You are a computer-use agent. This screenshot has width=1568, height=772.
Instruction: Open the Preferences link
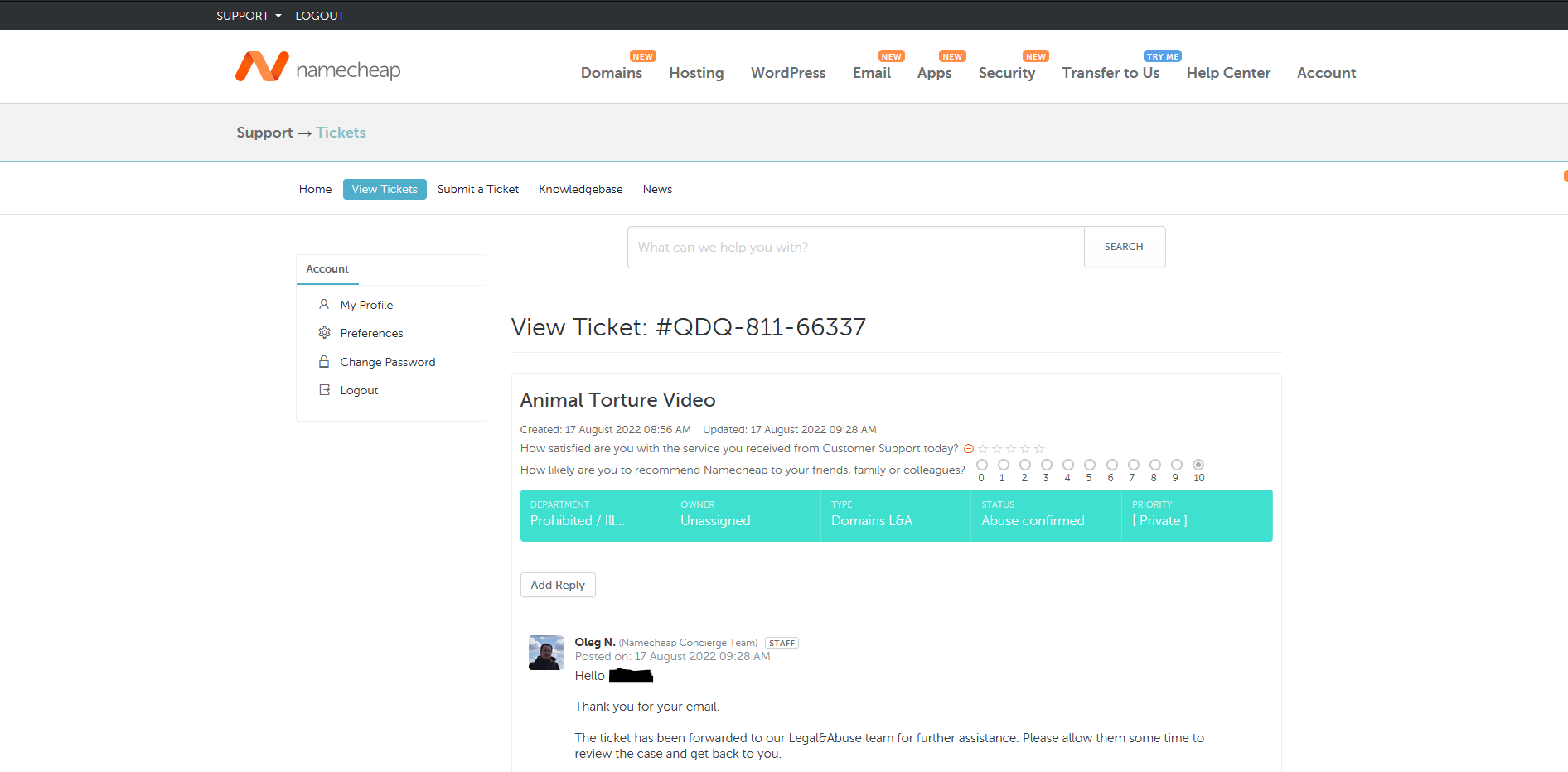(x=371, y=333)
